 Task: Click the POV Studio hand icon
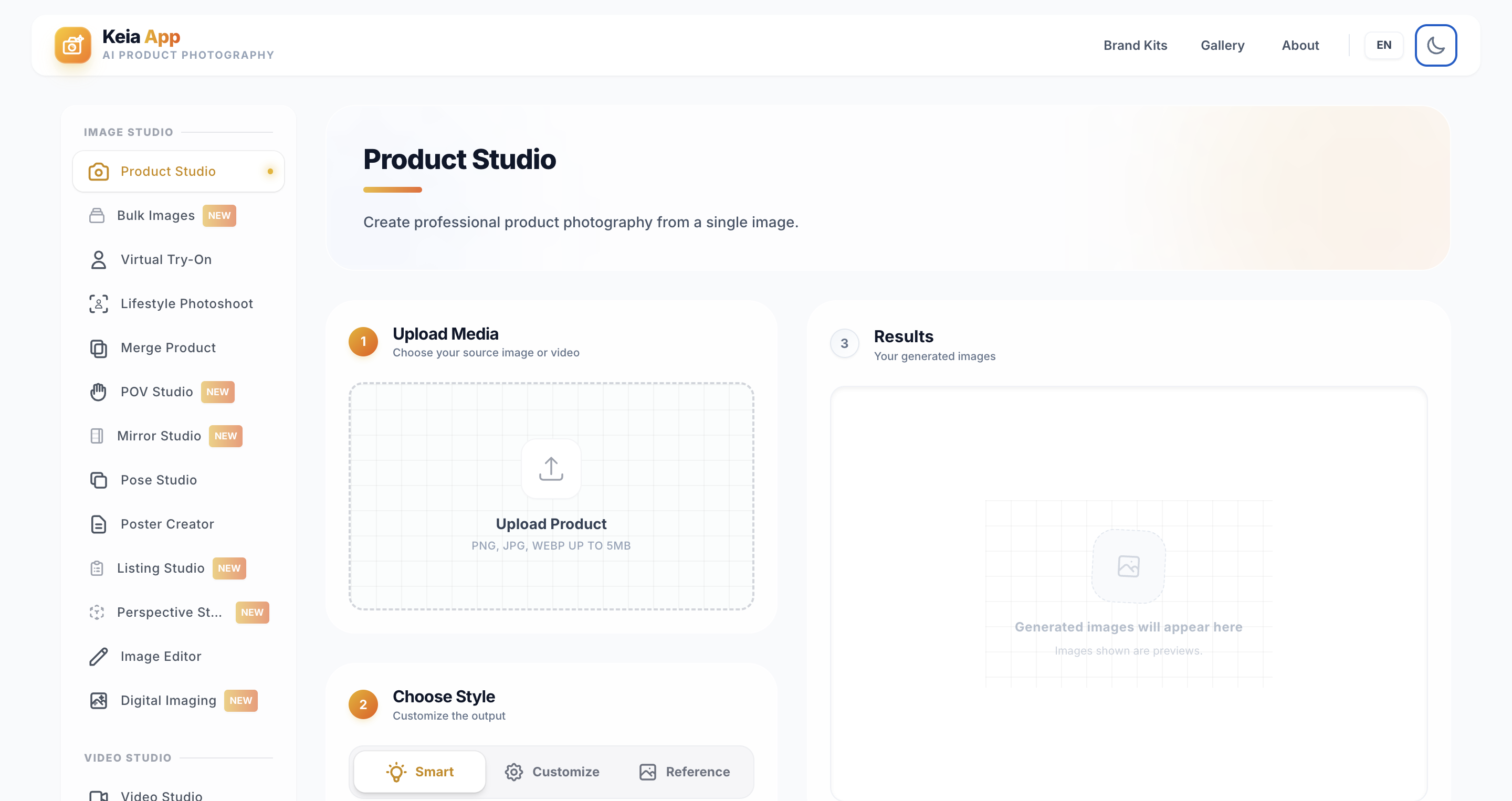pos(99,392)
